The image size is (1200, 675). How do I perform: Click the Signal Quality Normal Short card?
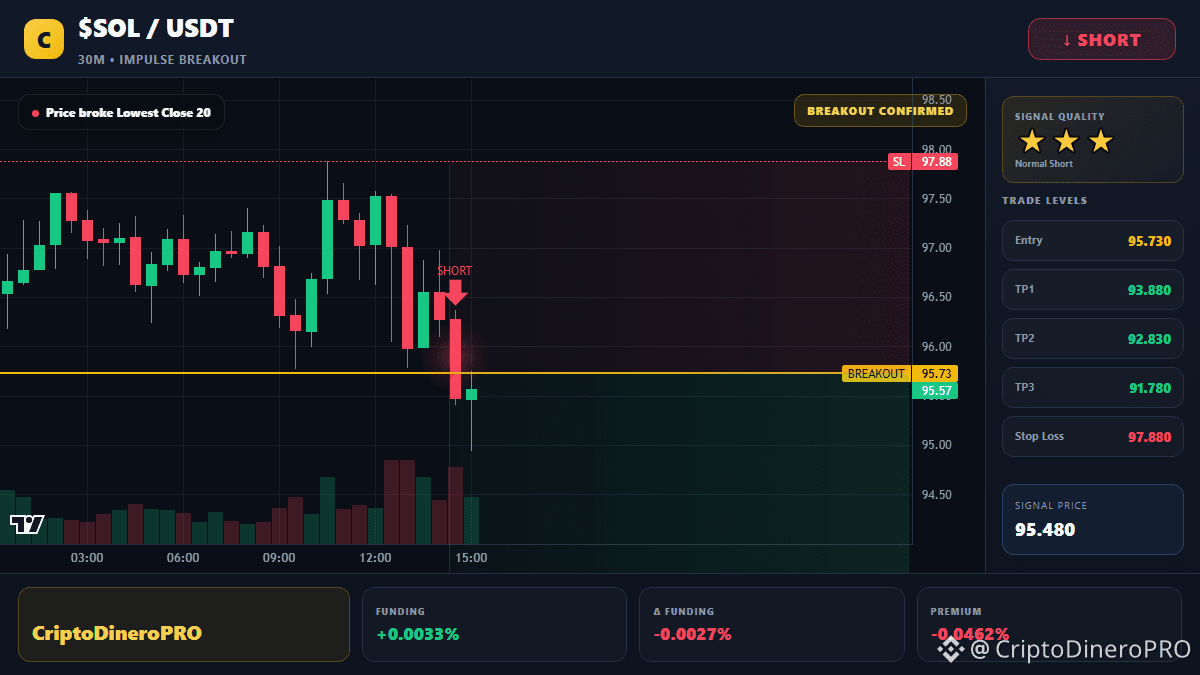pyautogui.click(x=1093, y=140)
